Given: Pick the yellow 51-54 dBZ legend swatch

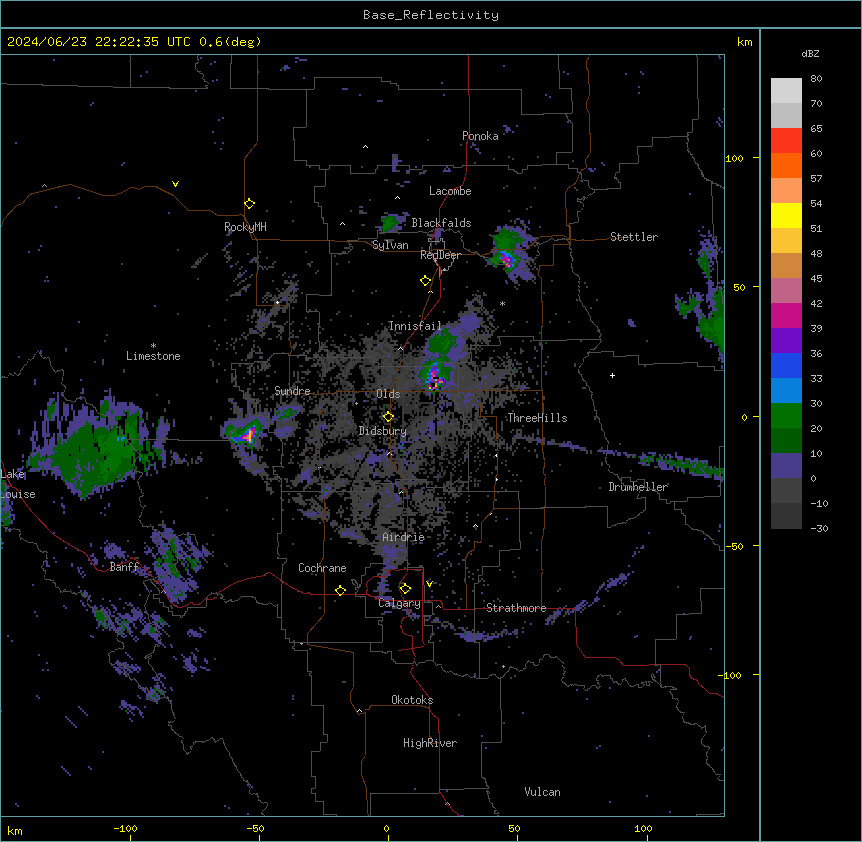Looking at the screenshot, I should 786,215.
